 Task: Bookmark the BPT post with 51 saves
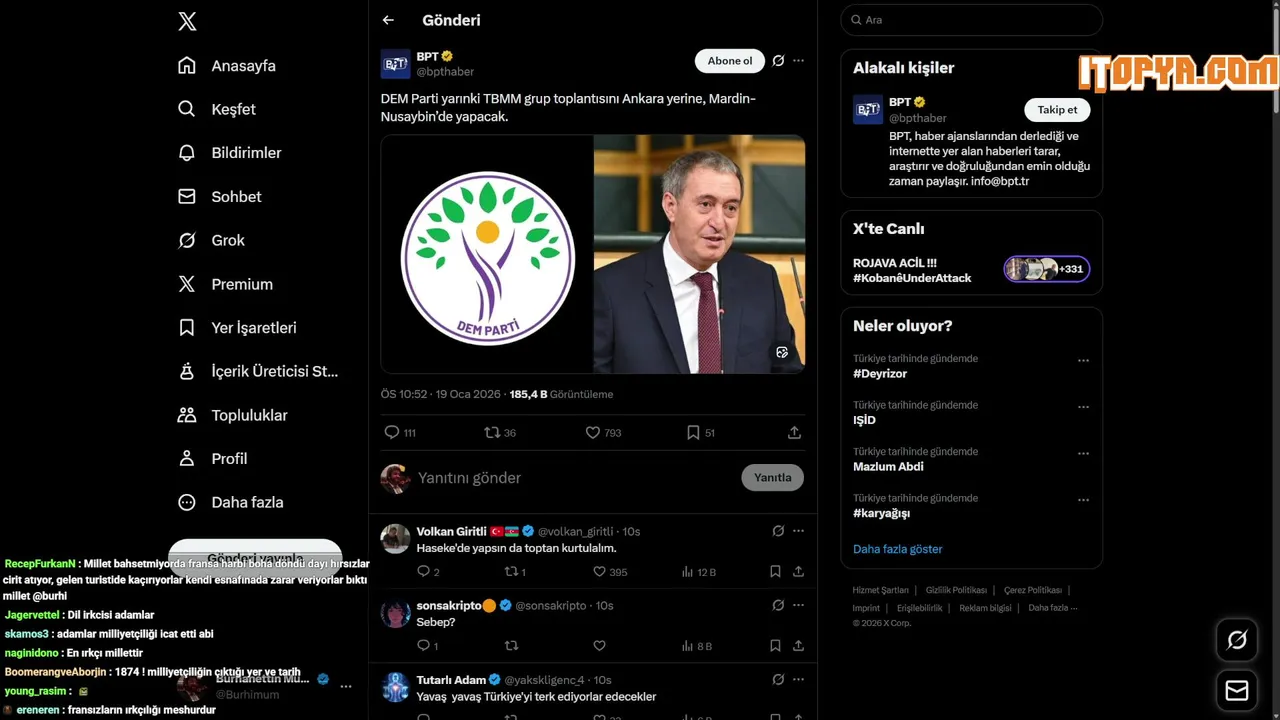pyautogui.click(x=701, y=433)
